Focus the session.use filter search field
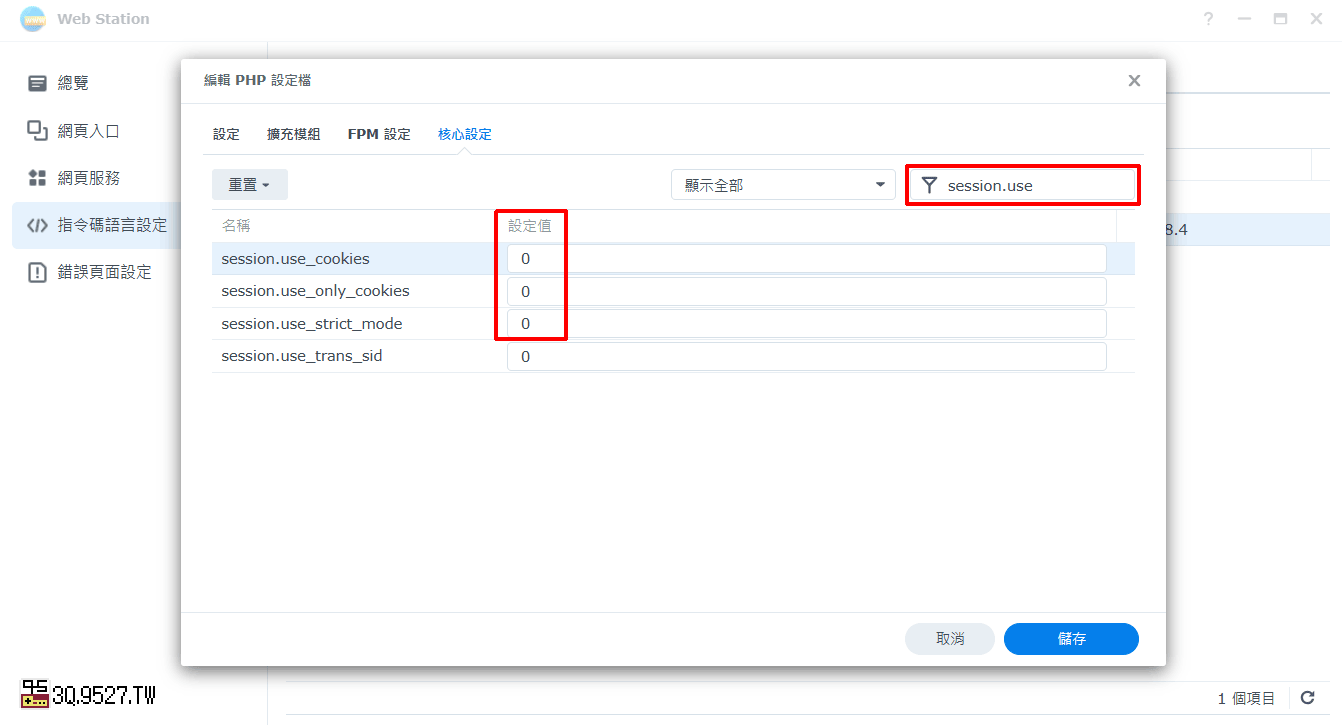 pos(1022,185)
